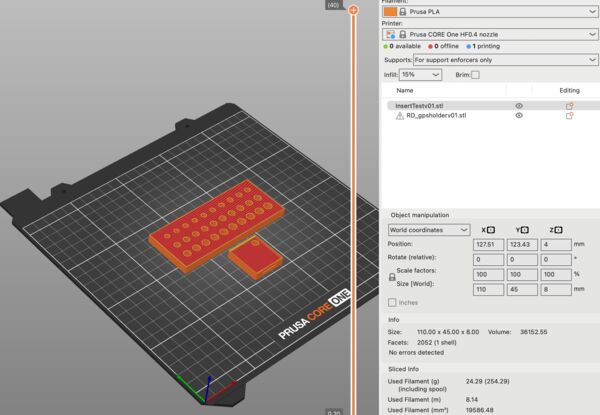Click the Scale factors Z field
Viewport: 600px width, 415px height.
[556, 275]
